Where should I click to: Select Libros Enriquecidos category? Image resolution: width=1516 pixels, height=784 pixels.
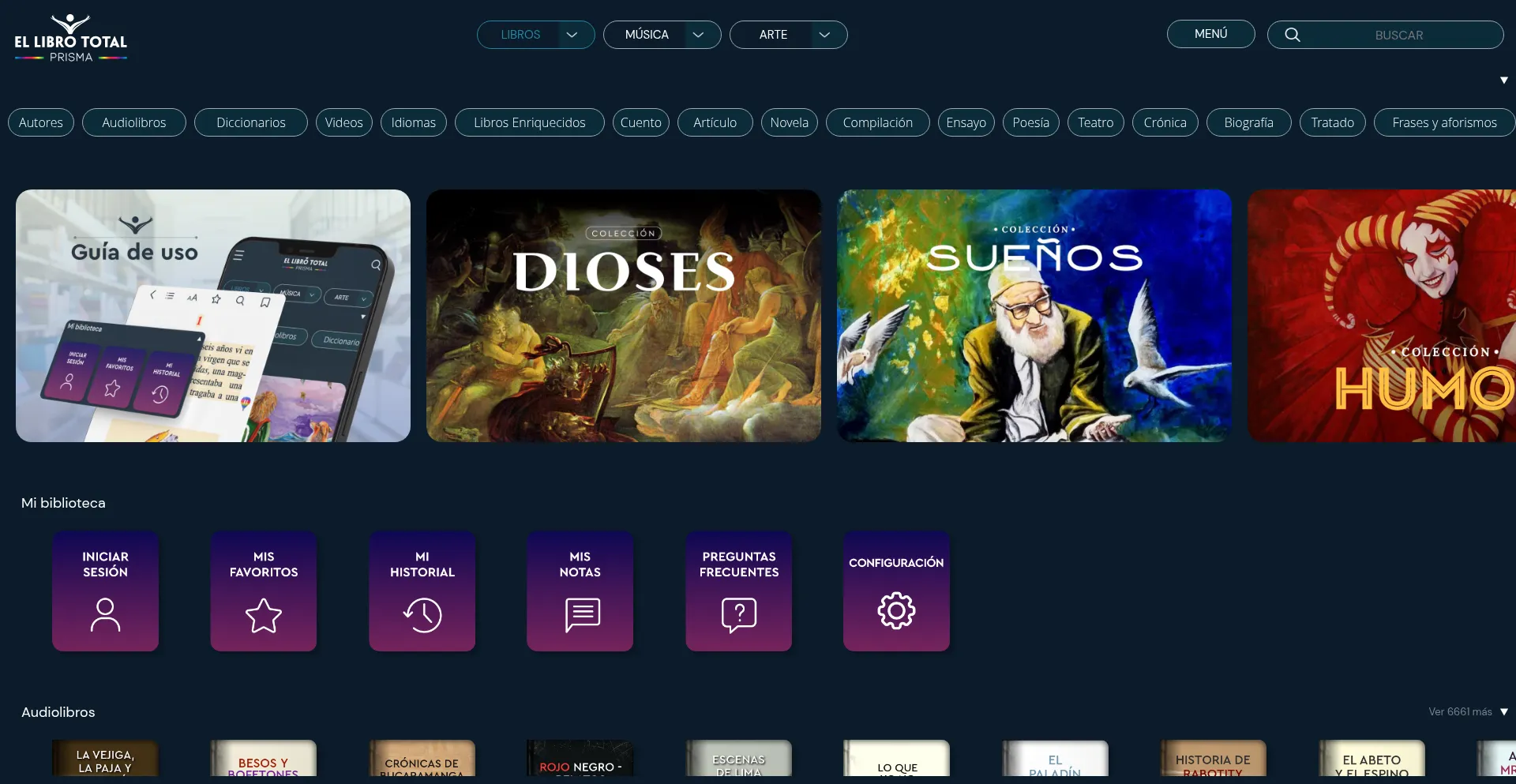coord(530,122)
